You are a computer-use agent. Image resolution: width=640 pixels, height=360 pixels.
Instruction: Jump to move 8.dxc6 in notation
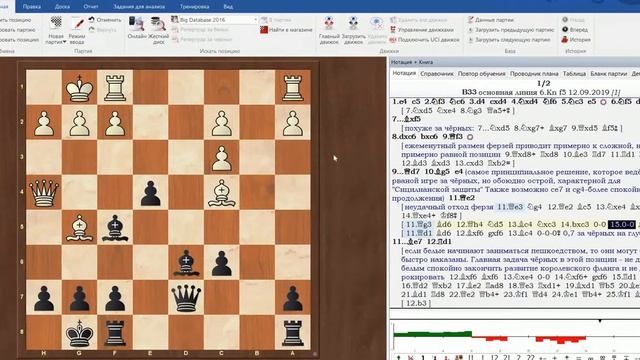coord(403,137)
